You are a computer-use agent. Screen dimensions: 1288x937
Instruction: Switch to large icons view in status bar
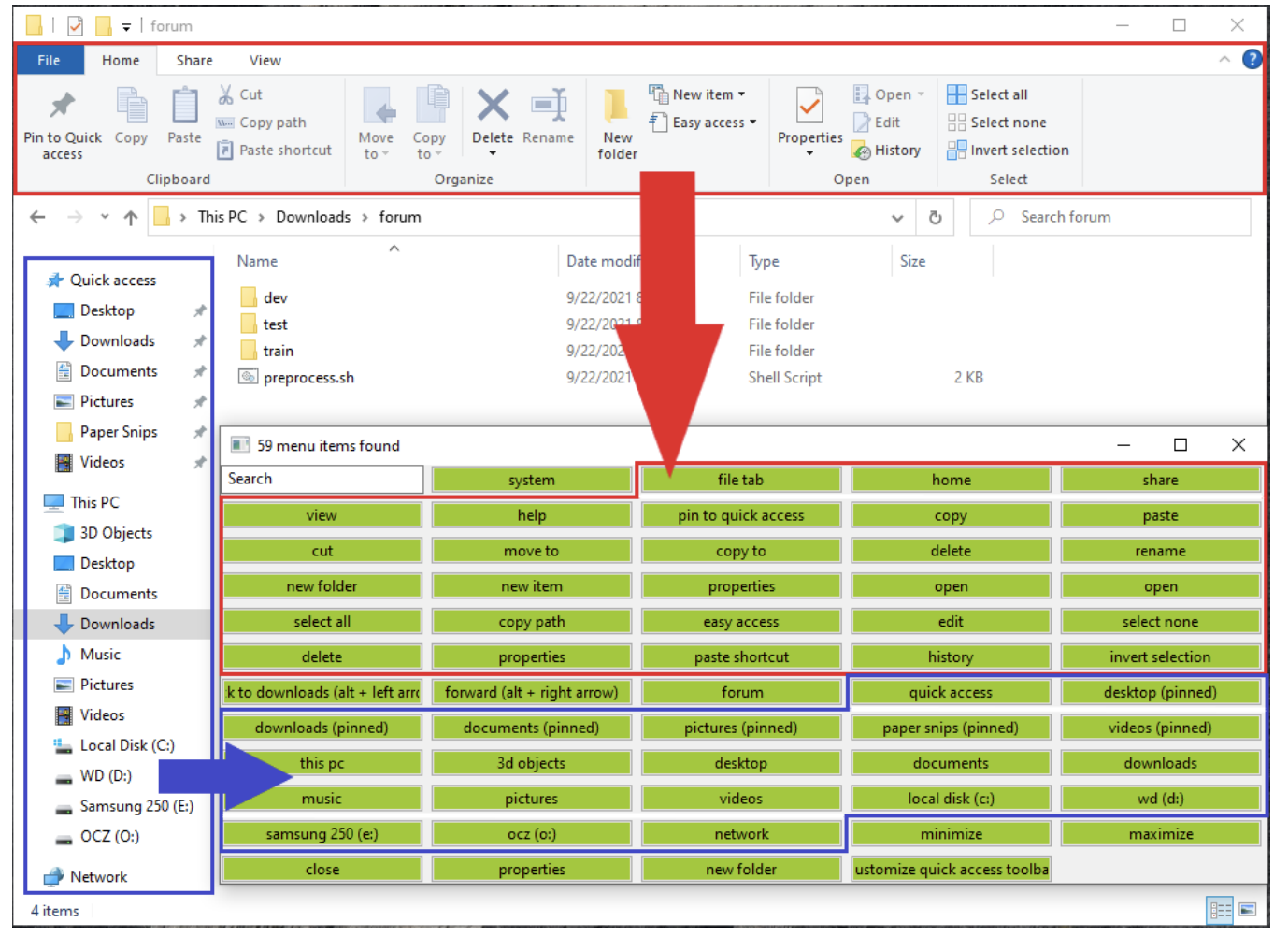click(1248, 909)
